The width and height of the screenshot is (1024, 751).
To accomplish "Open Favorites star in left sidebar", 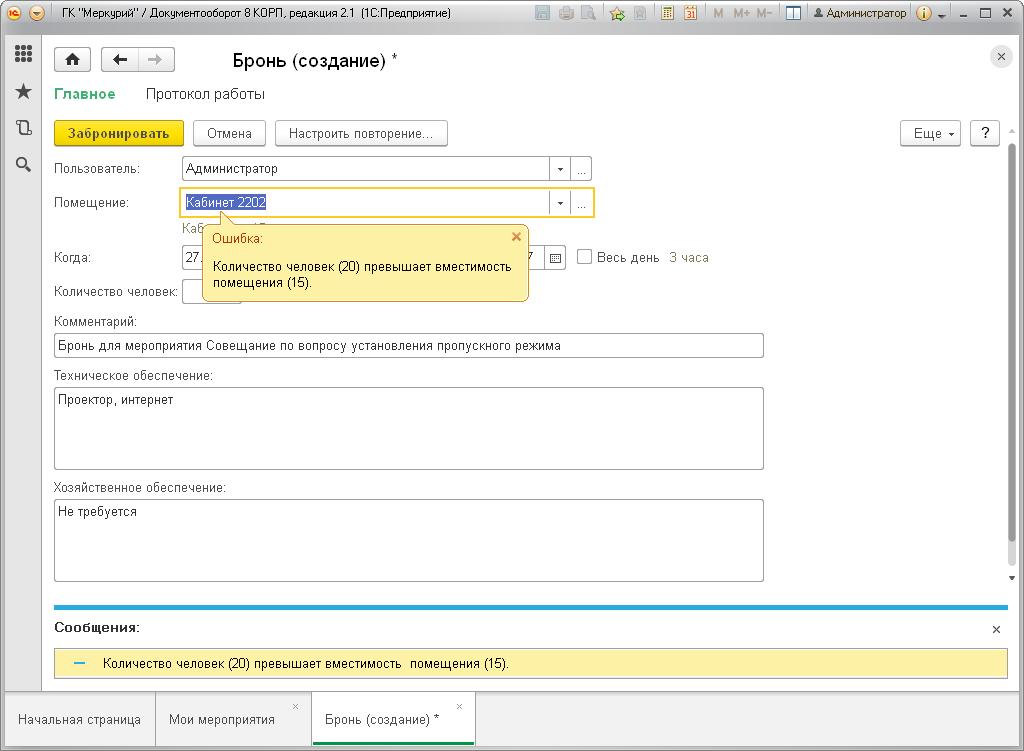I will pos(24,91).
